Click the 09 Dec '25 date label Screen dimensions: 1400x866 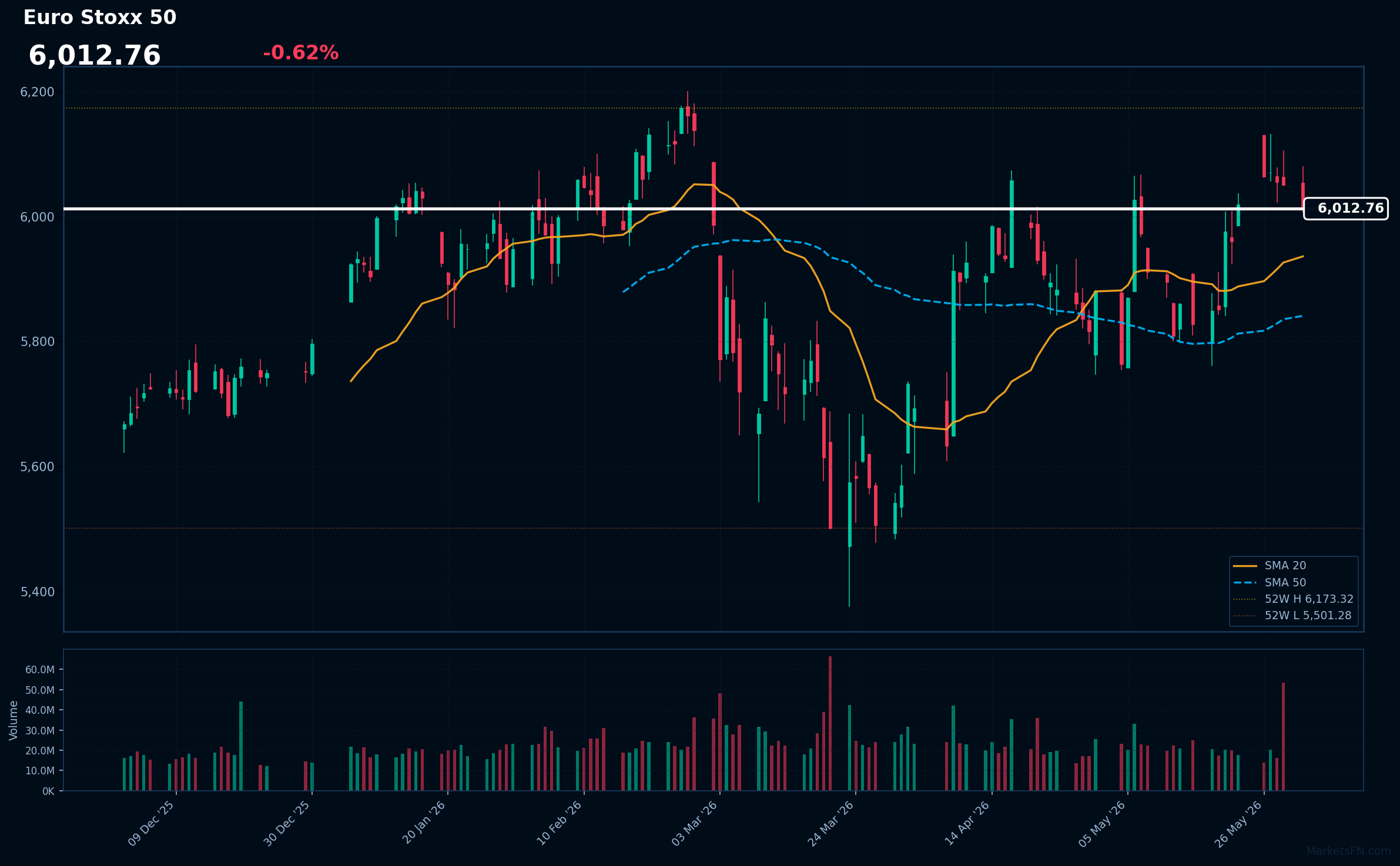coord(151,824)
